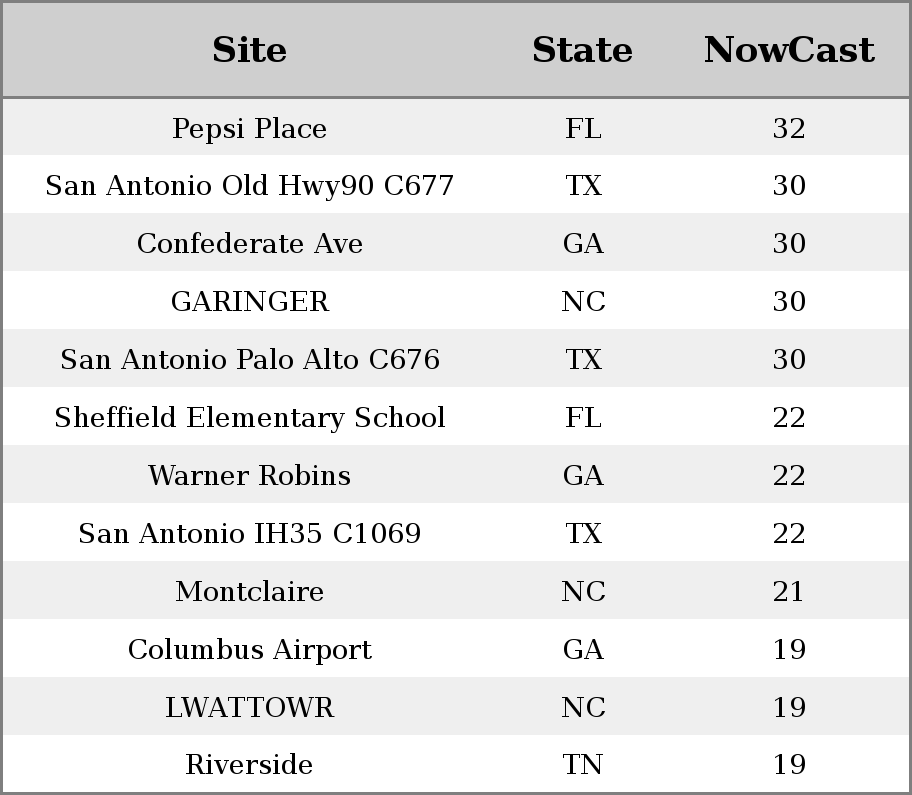The width and height of the screenshot is (912, 795).
Task: Select Sheffield Elementary School row
Action: (456, 417)
